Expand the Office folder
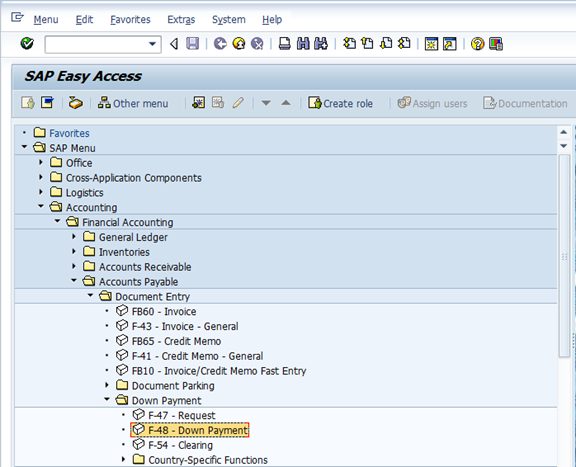Screen dimensions: 576x467 coord(41,162)
